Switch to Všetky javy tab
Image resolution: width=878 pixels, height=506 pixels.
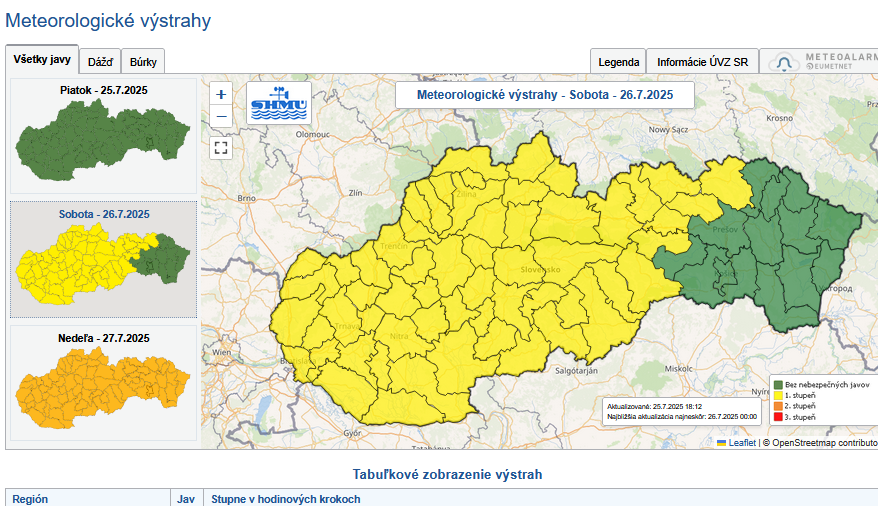coord(41,60)
